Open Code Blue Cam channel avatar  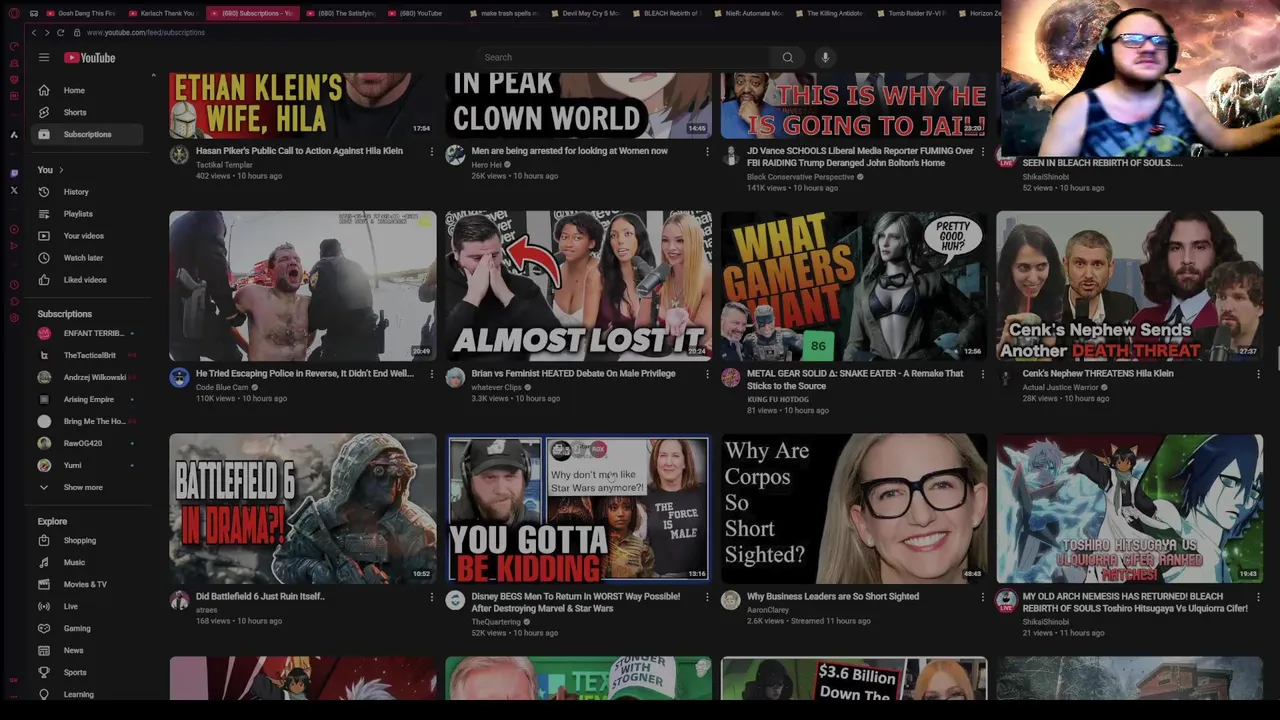point(180,378)
